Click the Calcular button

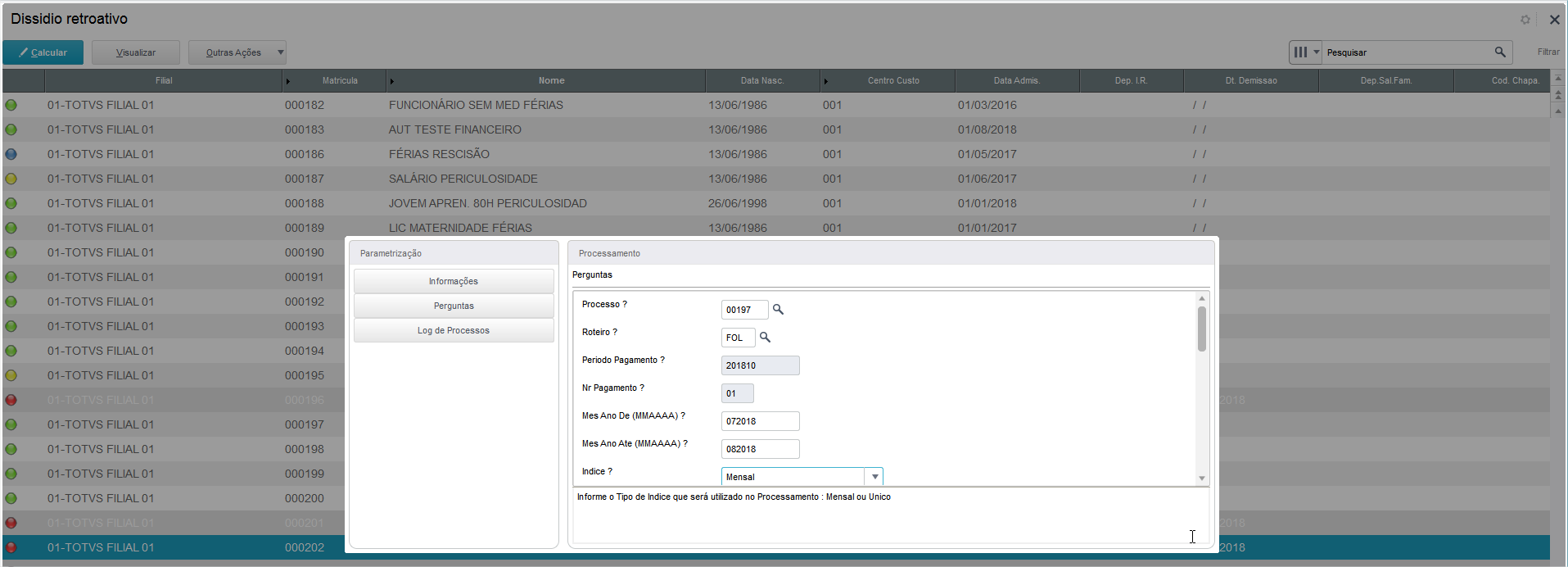click(43, 52)
